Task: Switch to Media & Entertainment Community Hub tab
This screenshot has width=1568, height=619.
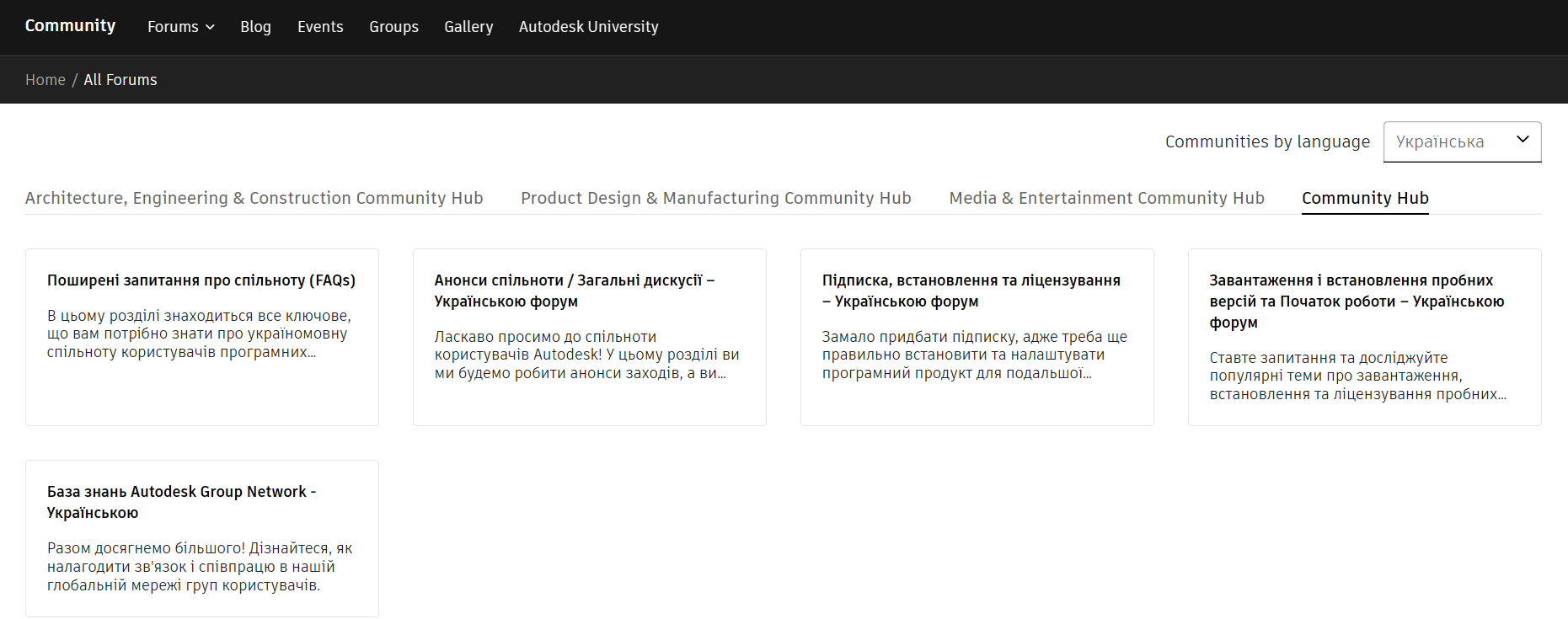Action: pyautogui.click(x=1106, y=198)
